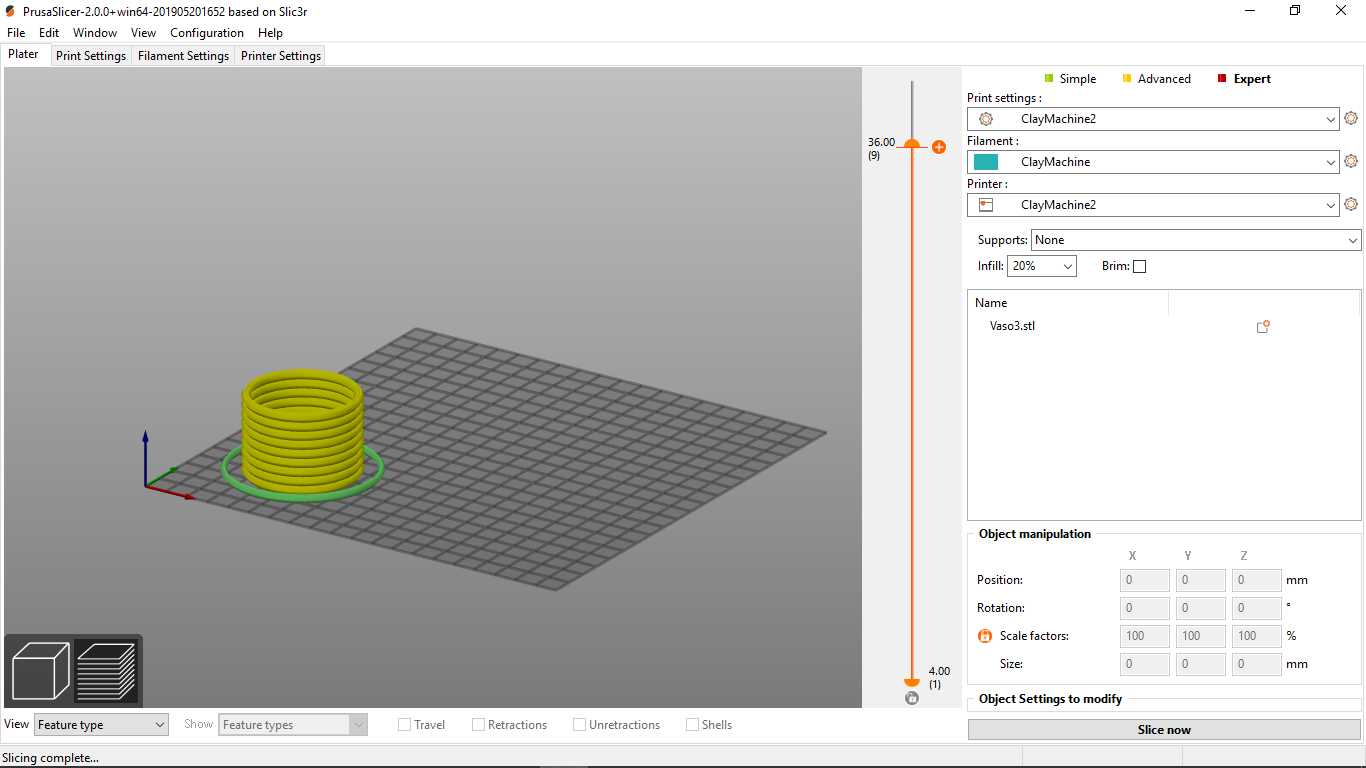Click the yellow sliced vase model in the preview
1366x768 pixels.
302,432
